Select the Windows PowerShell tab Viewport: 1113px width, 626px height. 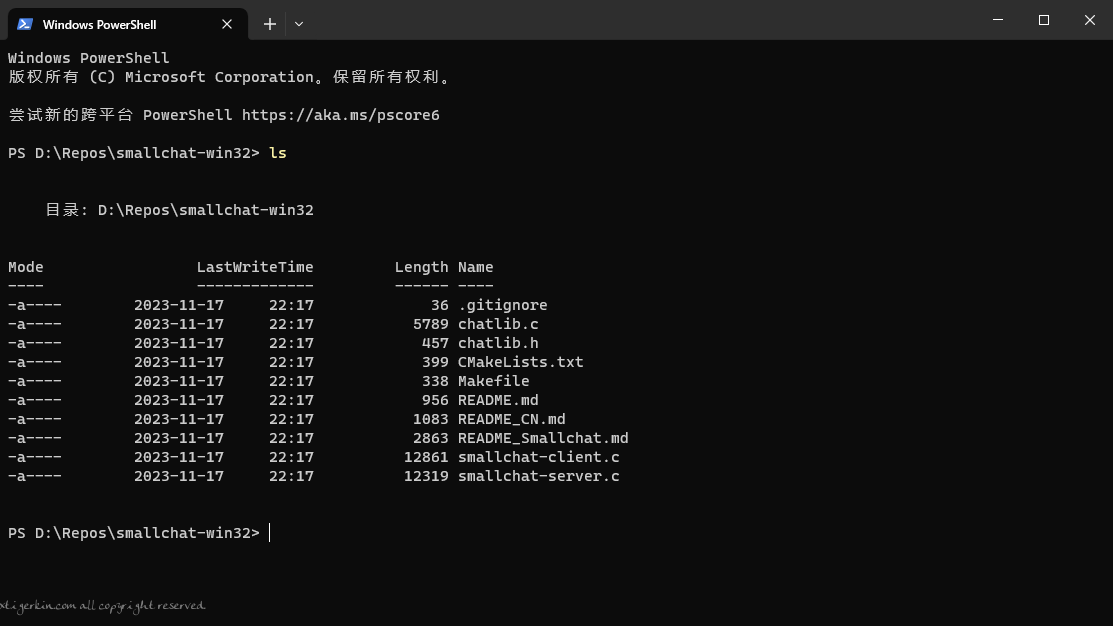coord(128,24)
